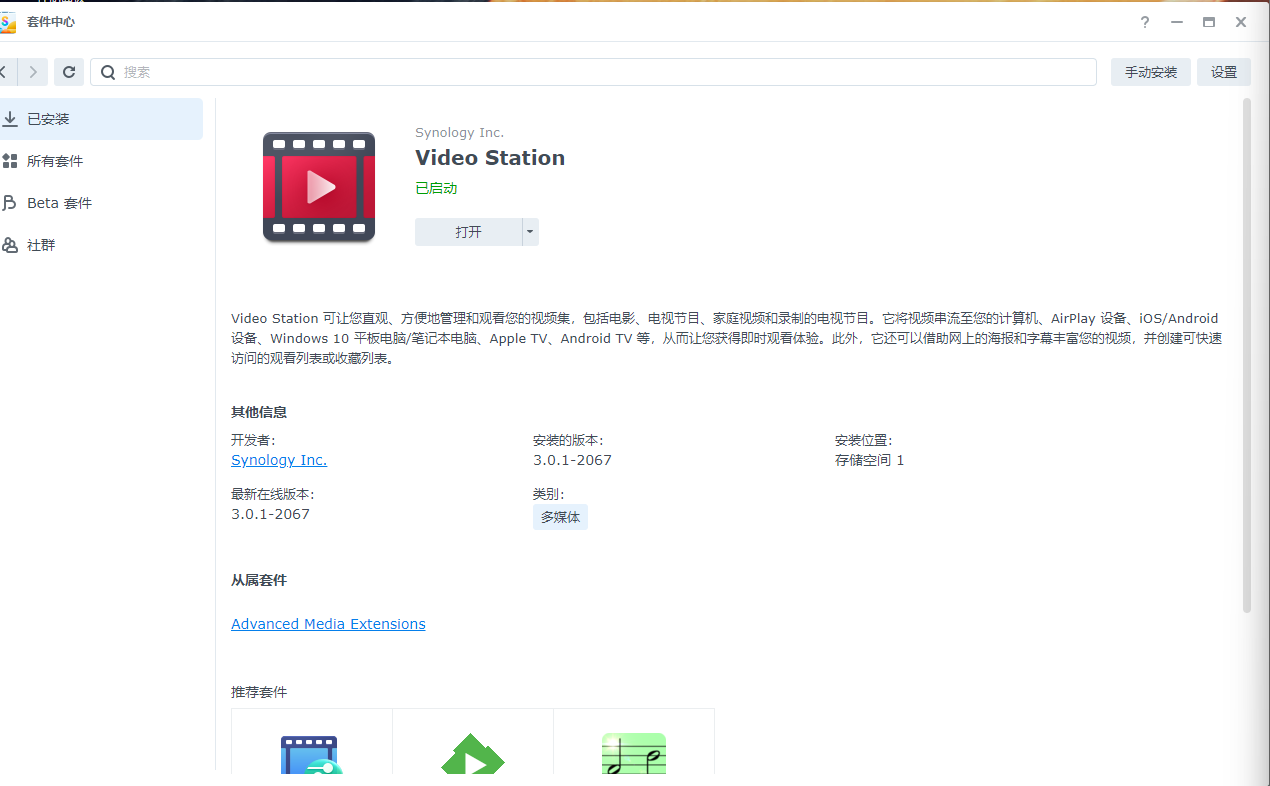Click the 多媒体 category tag
1270x786 pixels.
[x=560, y=517]
